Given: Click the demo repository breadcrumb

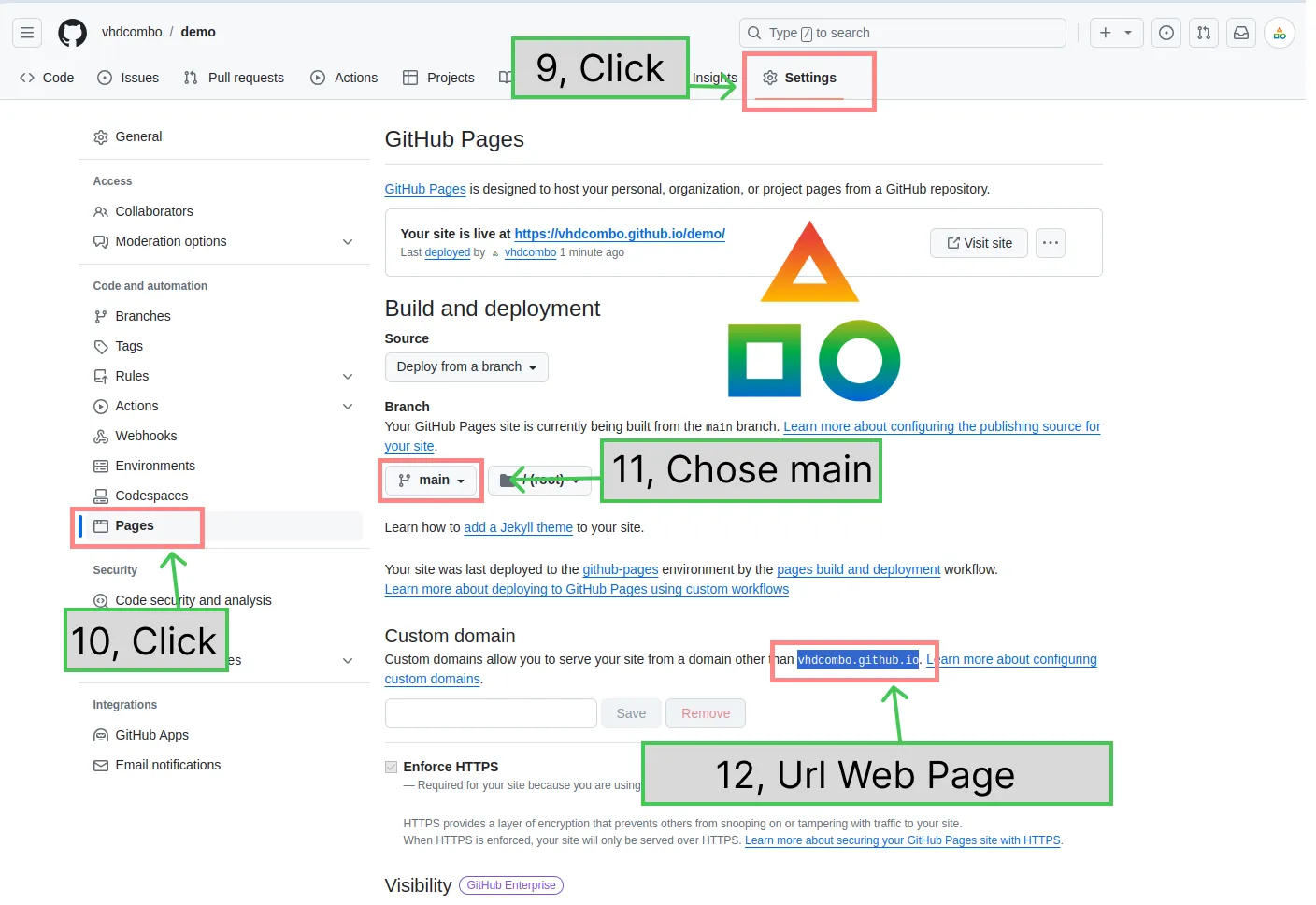Looking at the screenshot, I should (x=198, y=32).
